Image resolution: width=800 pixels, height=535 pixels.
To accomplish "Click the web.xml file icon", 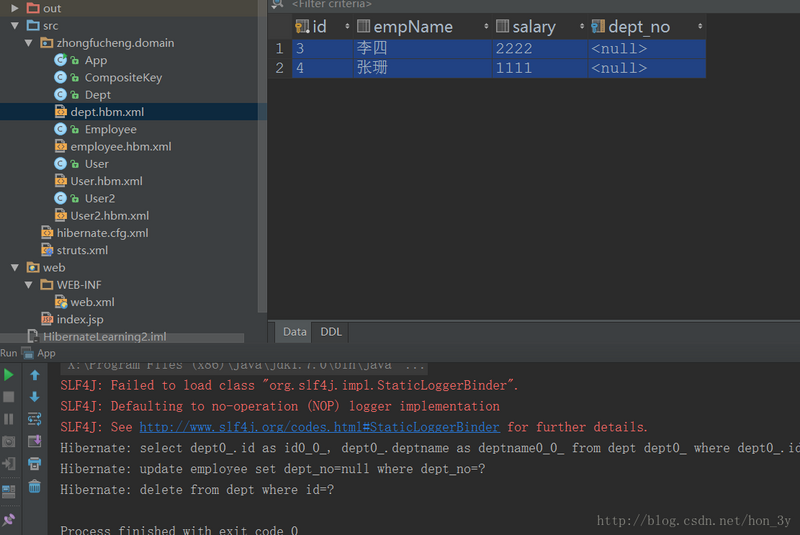I will pos(61,302).
